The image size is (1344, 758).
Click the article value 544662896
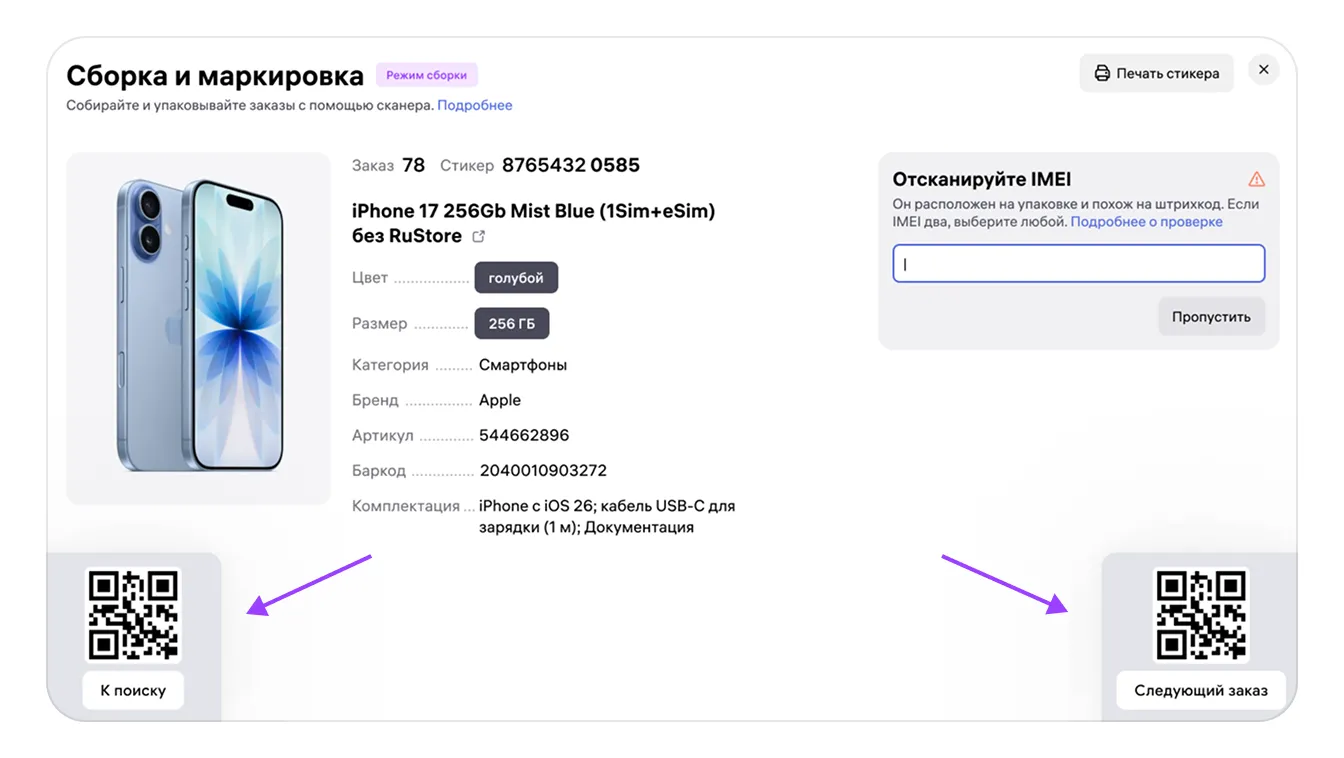point(524,435)
